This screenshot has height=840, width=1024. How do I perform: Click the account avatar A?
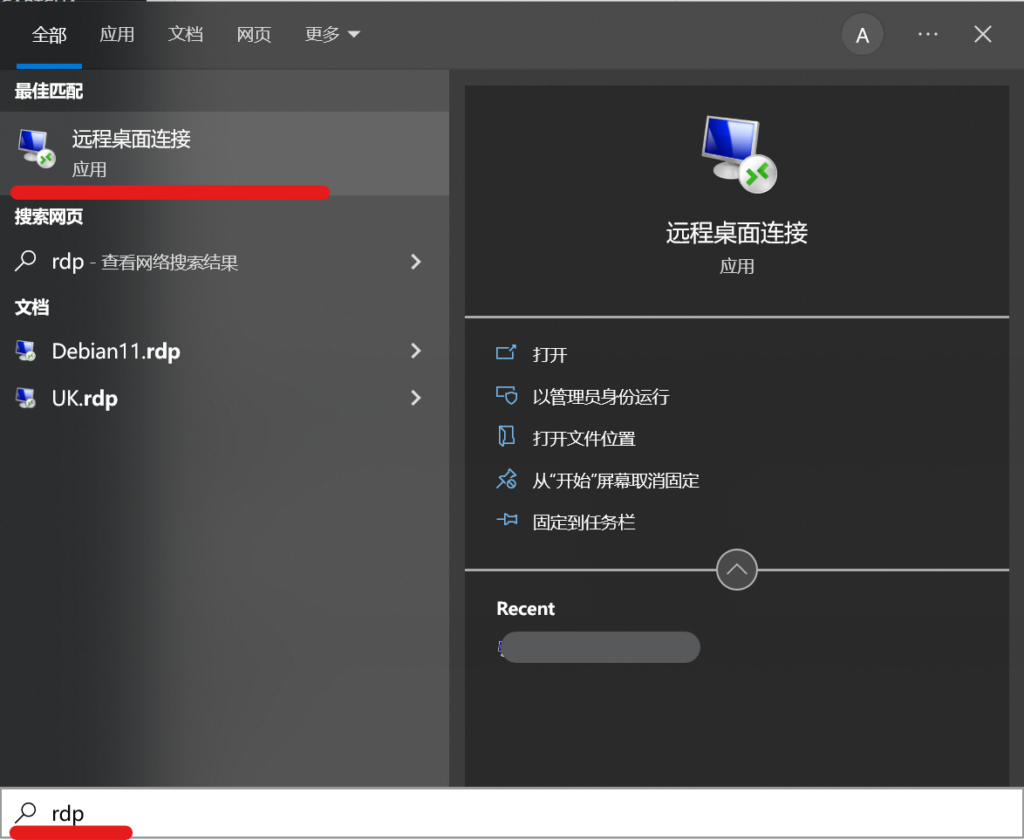[x=862, y=35]
